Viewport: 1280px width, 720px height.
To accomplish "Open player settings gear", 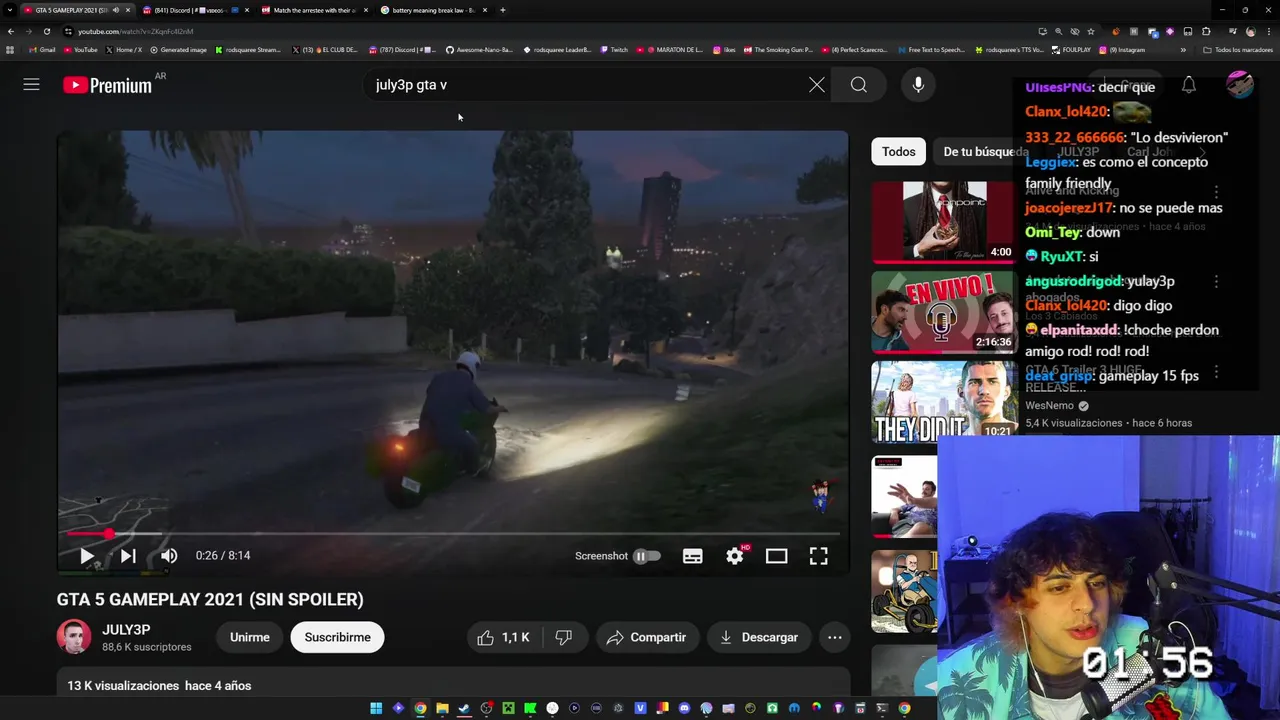I will click(735, 556).
